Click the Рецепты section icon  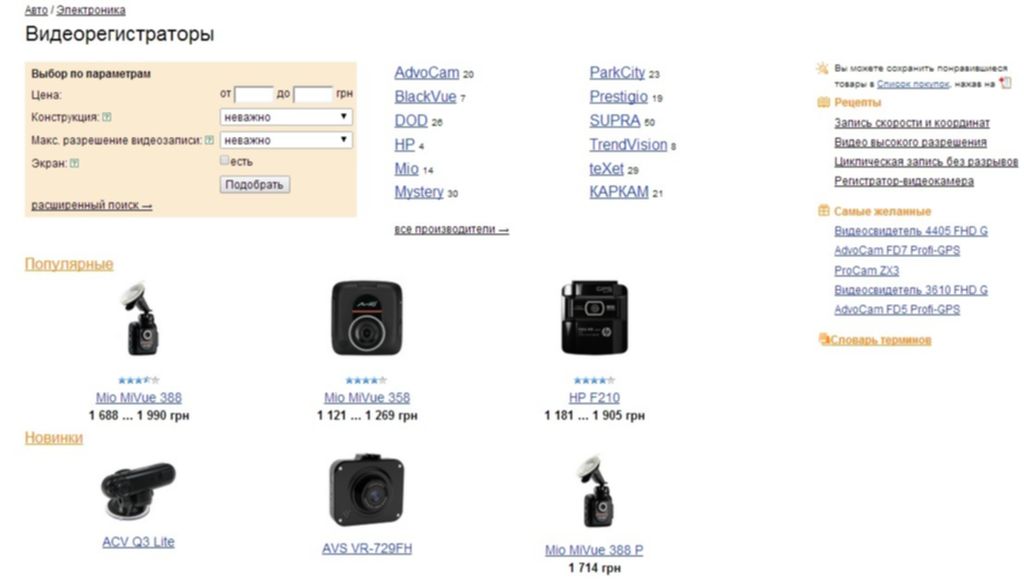tap(824, 103)
